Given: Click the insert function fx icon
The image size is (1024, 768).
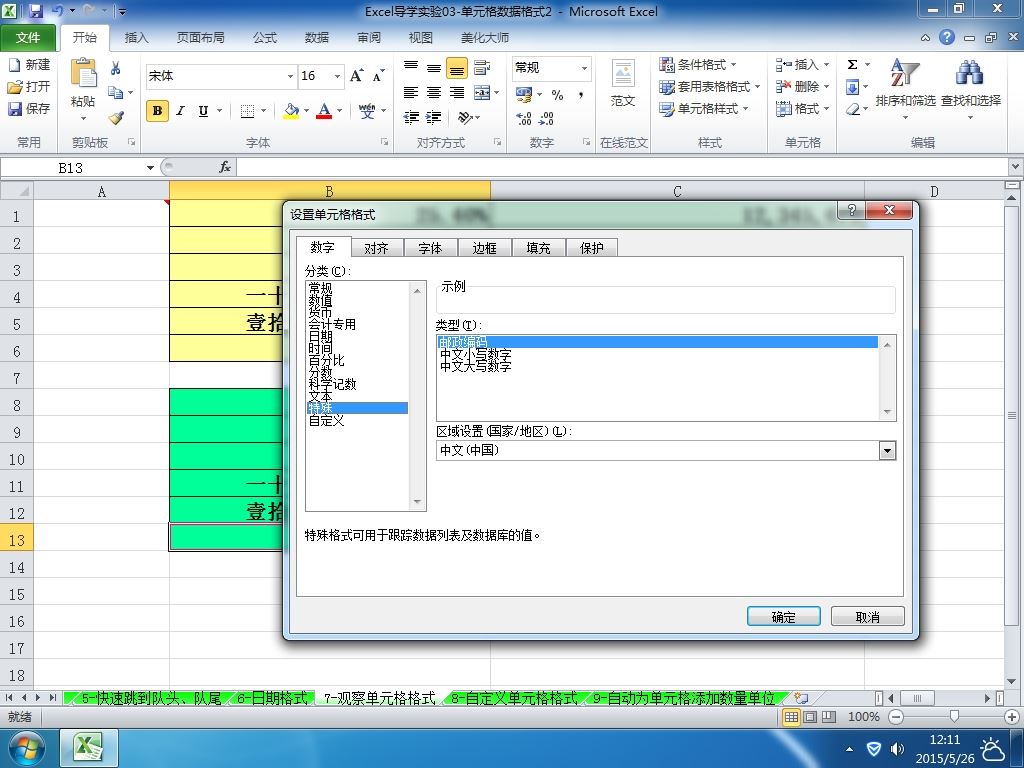Looking at the screenshot, I should click(x=225, y=167).
